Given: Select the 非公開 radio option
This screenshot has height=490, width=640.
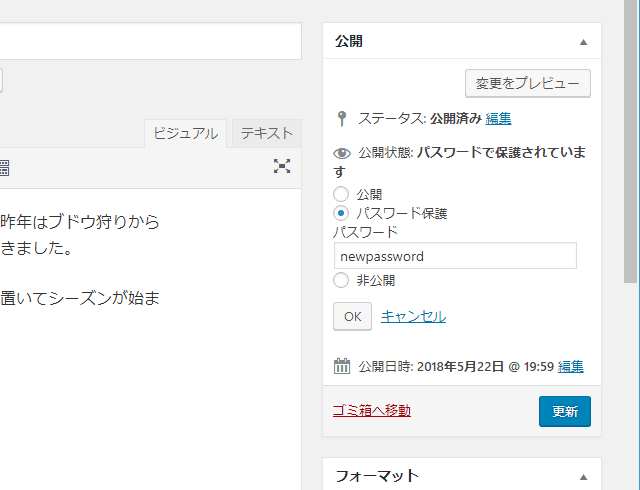Looking at the screenshot, I should (x=341, y=280).
